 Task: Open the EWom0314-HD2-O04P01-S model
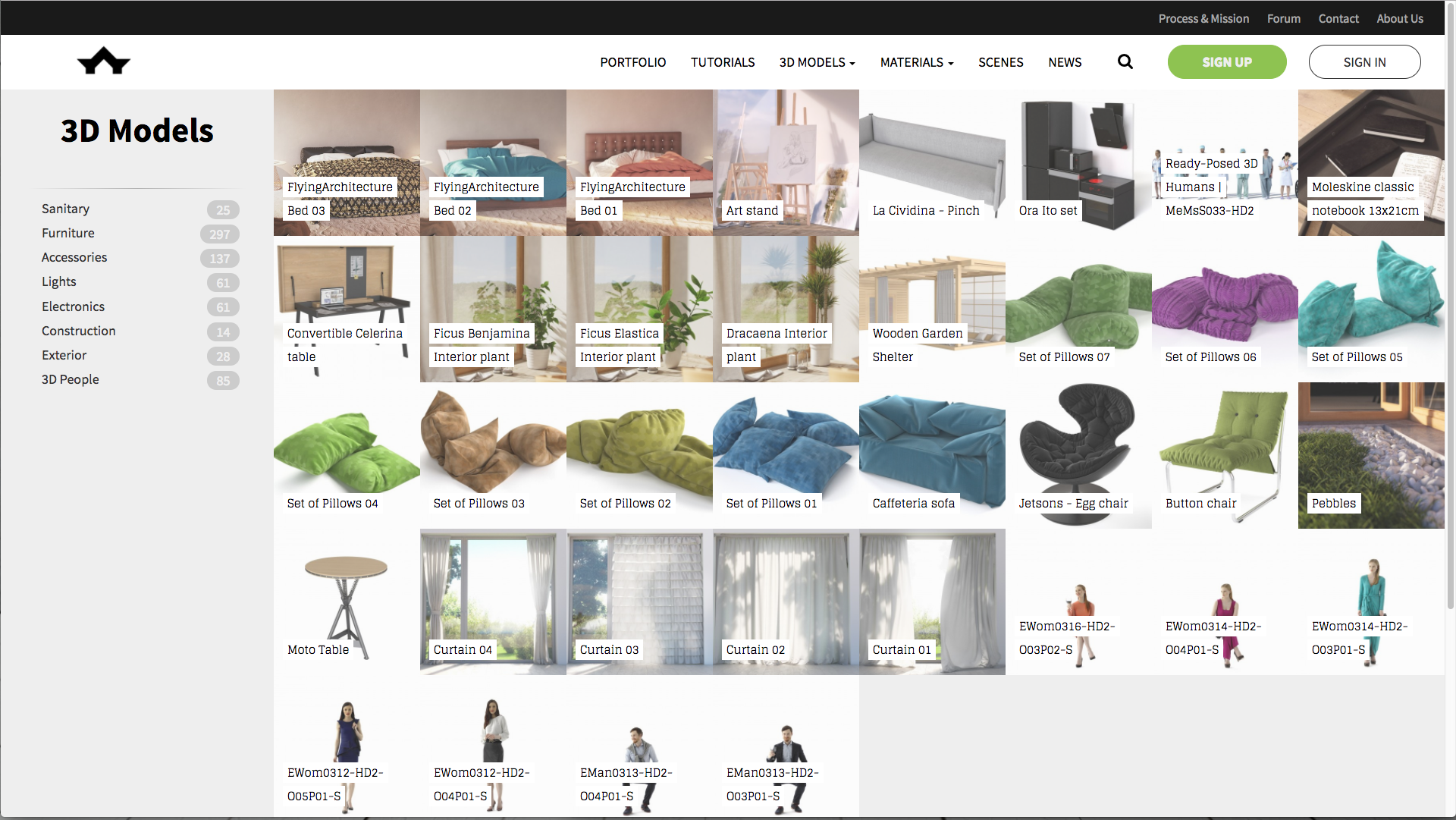(1225, 602)
